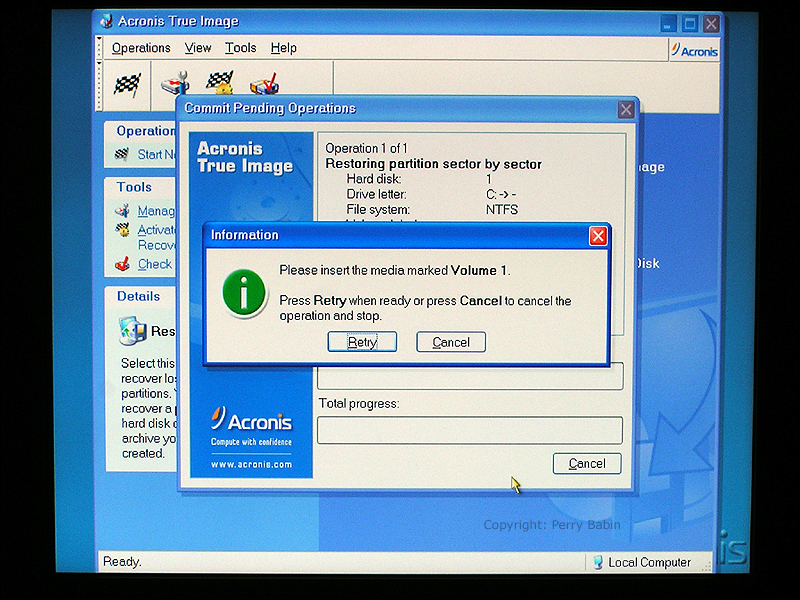800x600 pixels.
Task: Click the Tools header in the sidebar
Action: [x=134, y=187]
